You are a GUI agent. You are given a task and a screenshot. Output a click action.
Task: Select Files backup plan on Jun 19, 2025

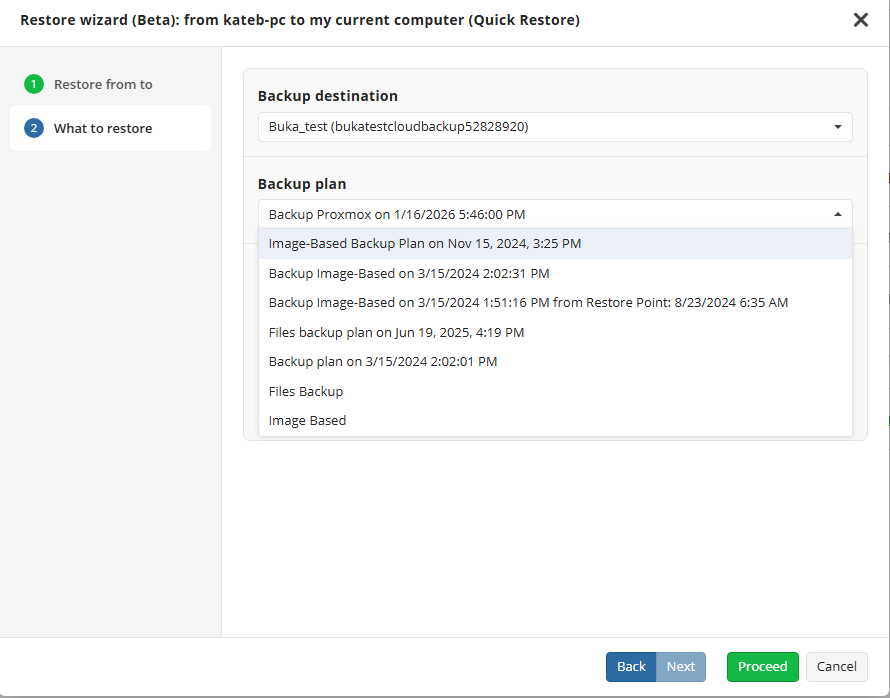pos(396,332)
